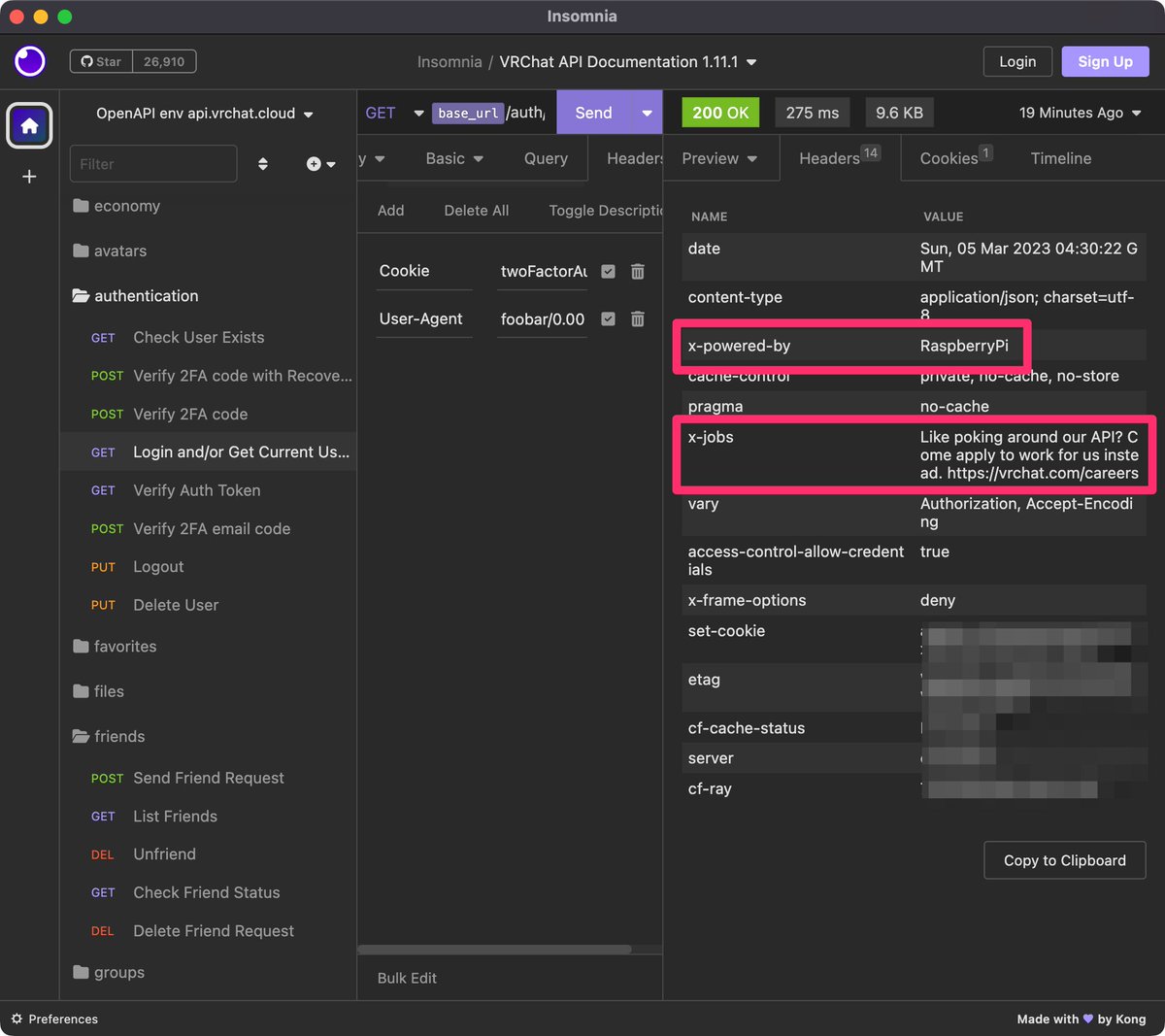Image resolution: width=1165 pixels, height=1036 pixels.
Task: Click the economy folder icon
Action: point(81,206)
